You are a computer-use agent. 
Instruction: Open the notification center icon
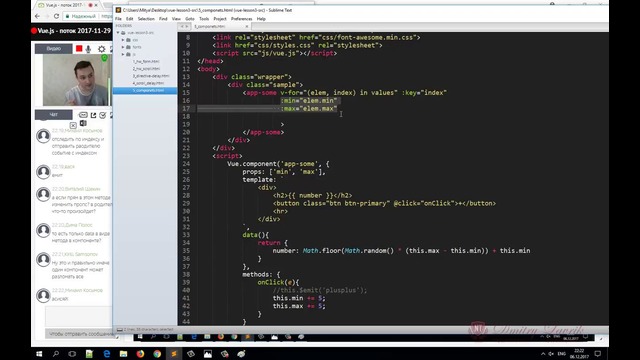[x=598, y=354]
